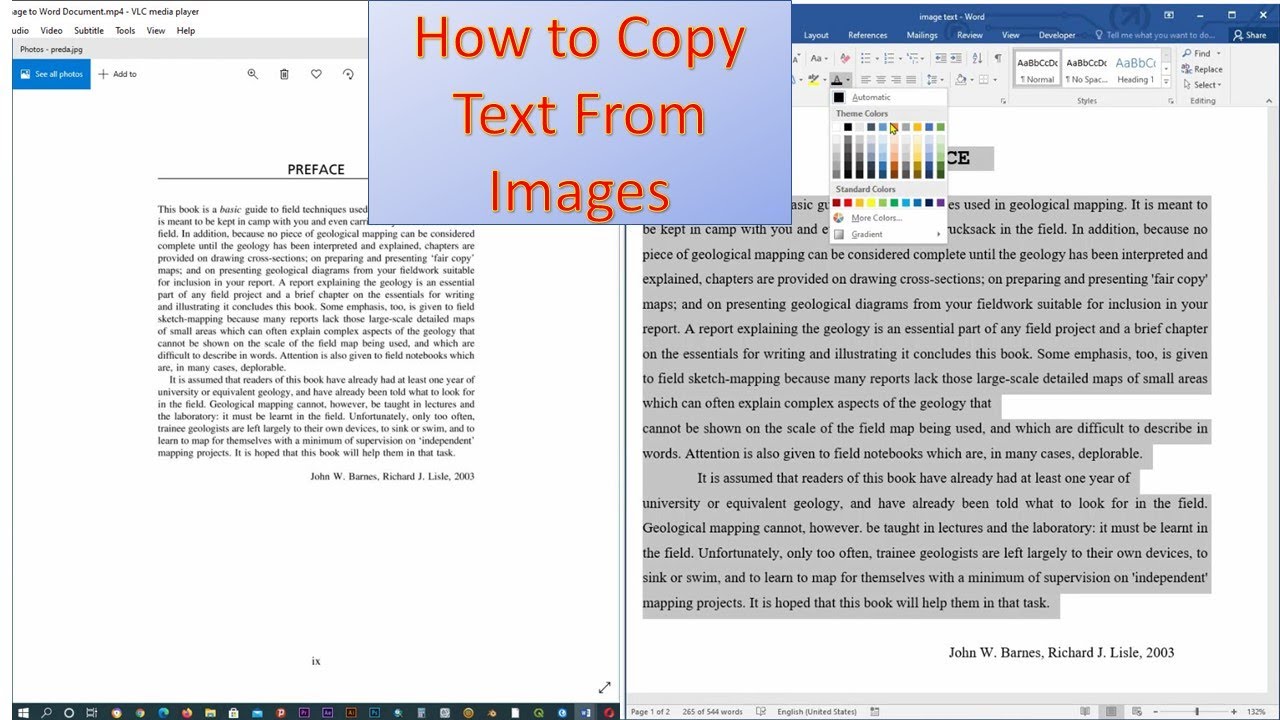Pick the black theme color swatch
This screenshot has width=1280, height=720.
[x=848, y=127]
